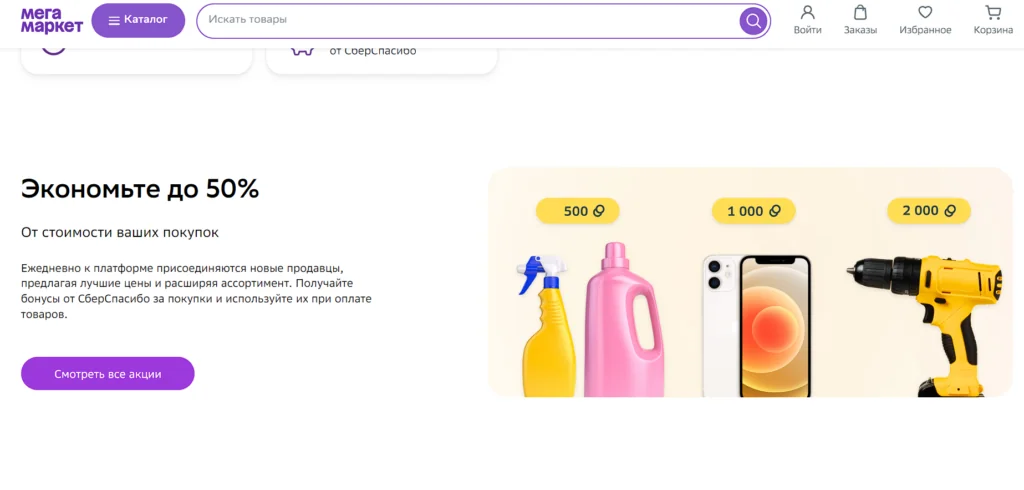This screenshot has height=490, width=1024.
Task: Click the от СберСпасибо card text
Action: 372,51
